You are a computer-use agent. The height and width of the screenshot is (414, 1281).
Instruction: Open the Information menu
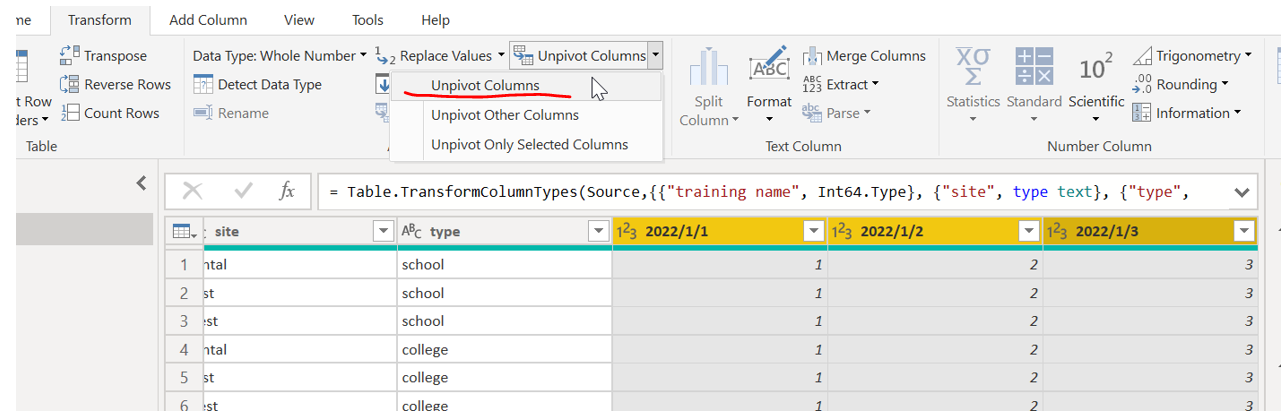1187,113
